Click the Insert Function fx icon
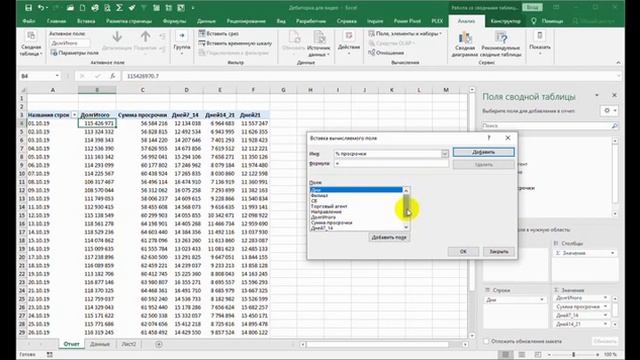Screen dimensions: 640x360 pyautogui.click(x=113, y=76)
